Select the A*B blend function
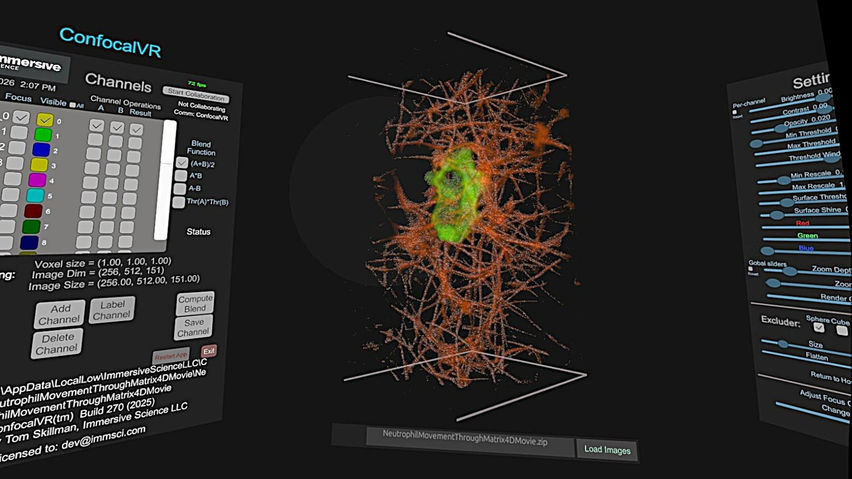The width and height of the screenshot is (852, 479). pyautogui.click(x=180, y=175)
